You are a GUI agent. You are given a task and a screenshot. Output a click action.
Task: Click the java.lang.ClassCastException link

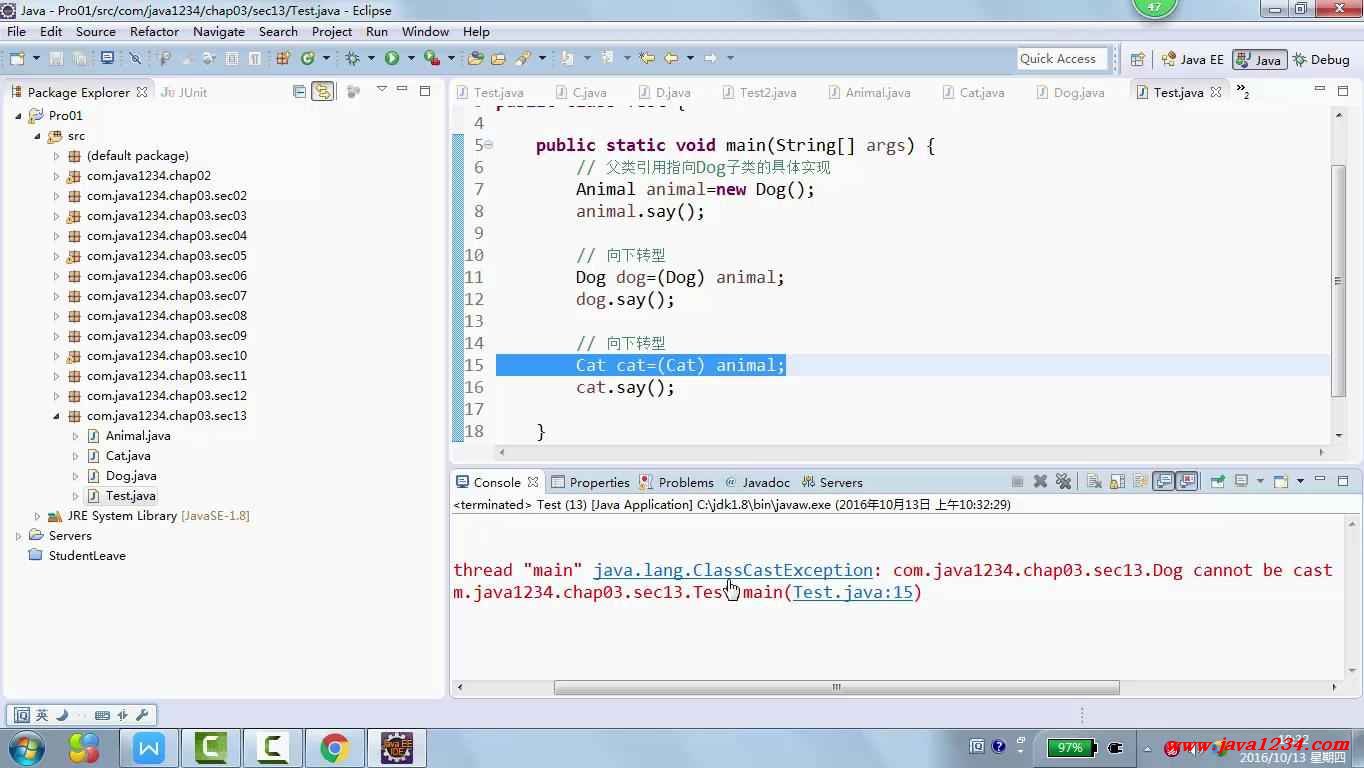(733, 570)
